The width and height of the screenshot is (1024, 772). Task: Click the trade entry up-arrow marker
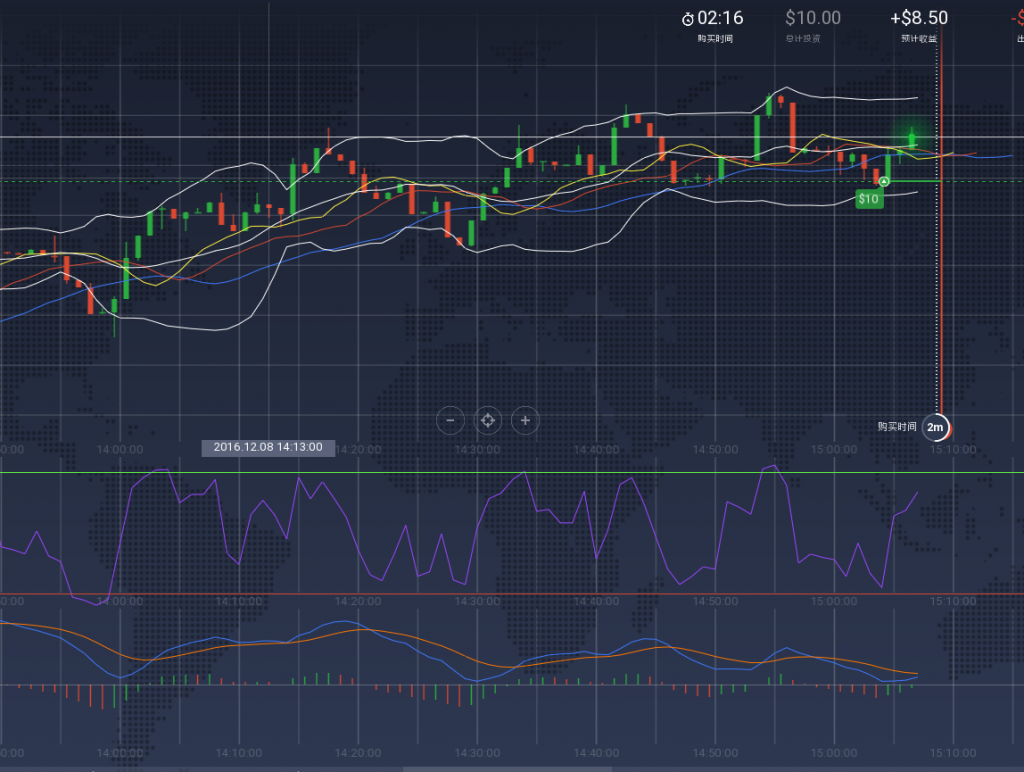(x=884, y=181)
